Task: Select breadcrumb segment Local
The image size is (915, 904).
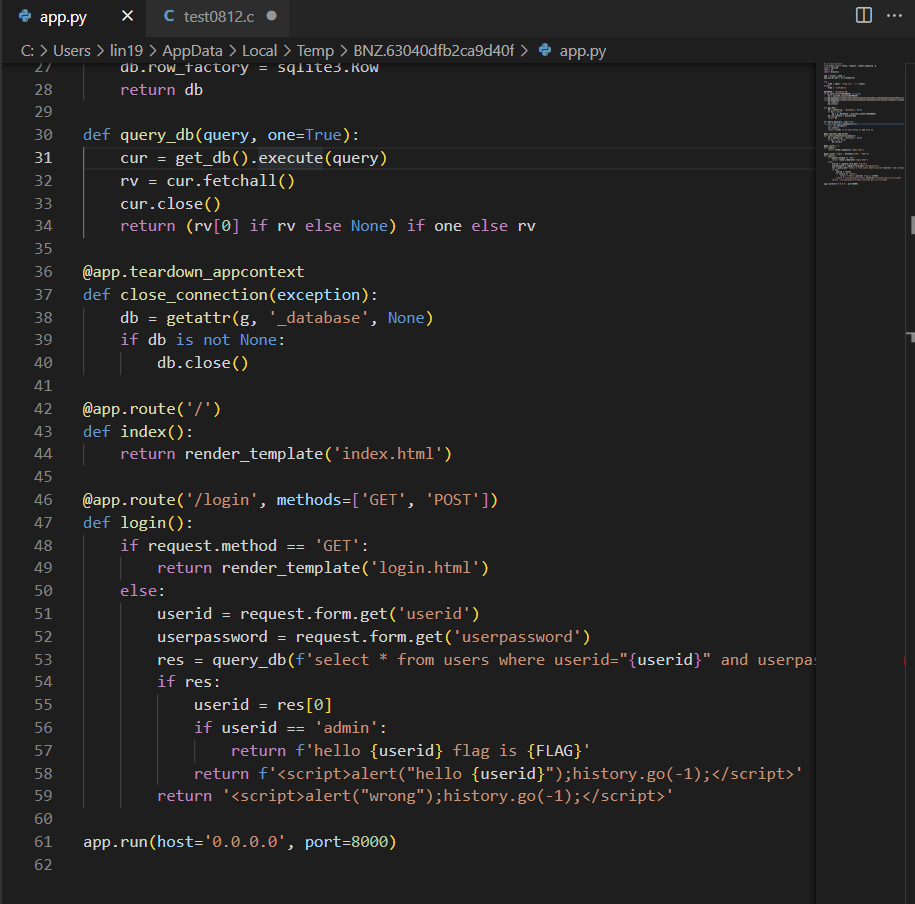Action: [x=260, y=51]
